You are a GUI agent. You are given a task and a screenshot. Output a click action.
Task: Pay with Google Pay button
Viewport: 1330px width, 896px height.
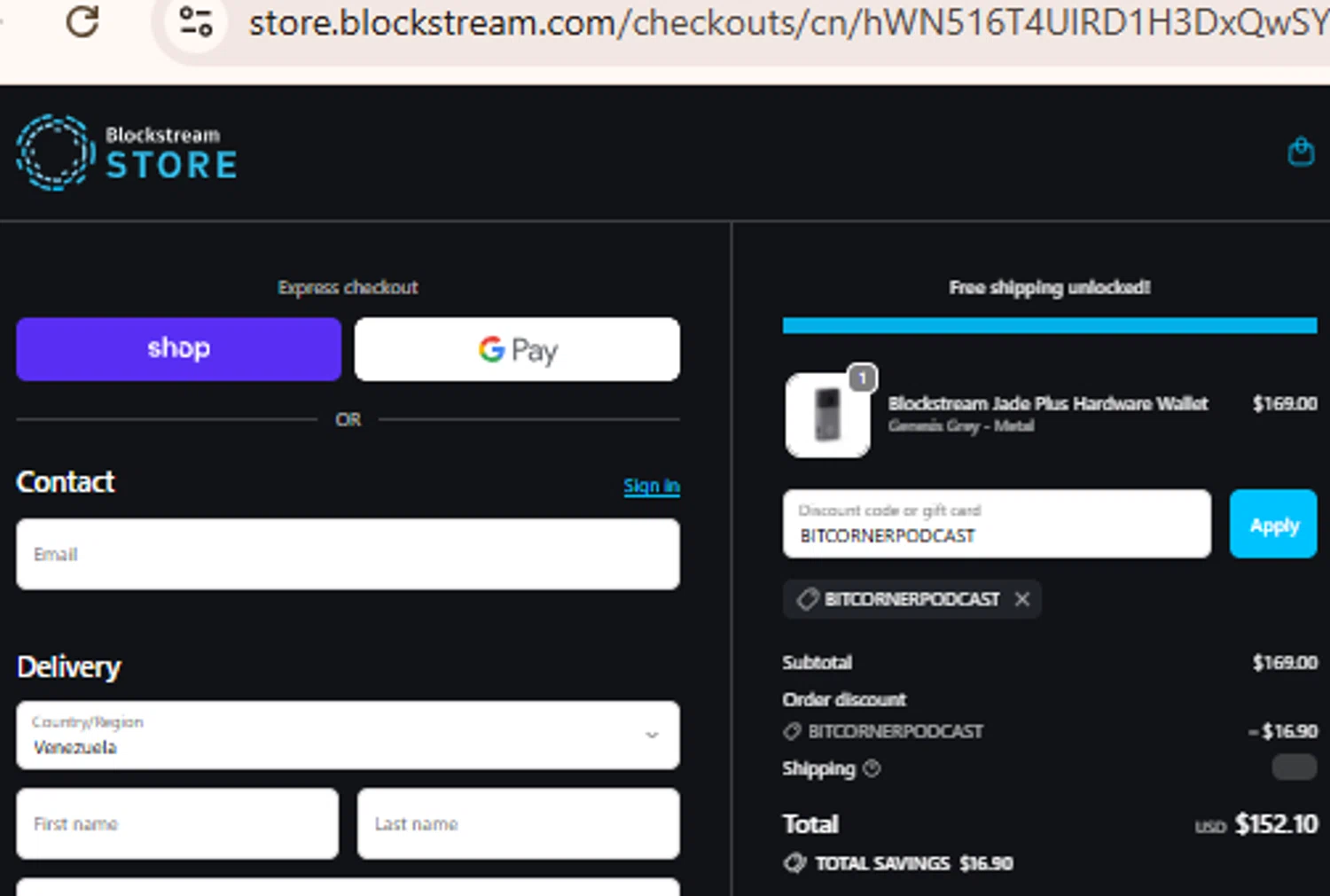517,349
